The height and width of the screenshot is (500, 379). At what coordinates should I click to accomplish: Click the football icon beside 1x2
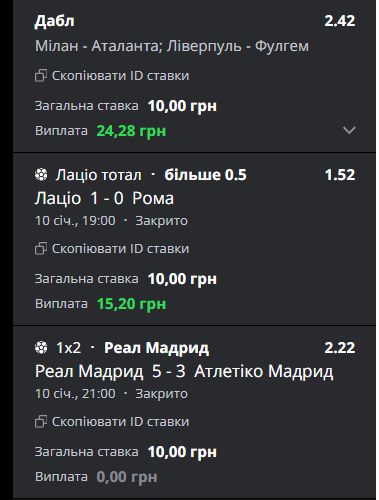pos(41,348)
